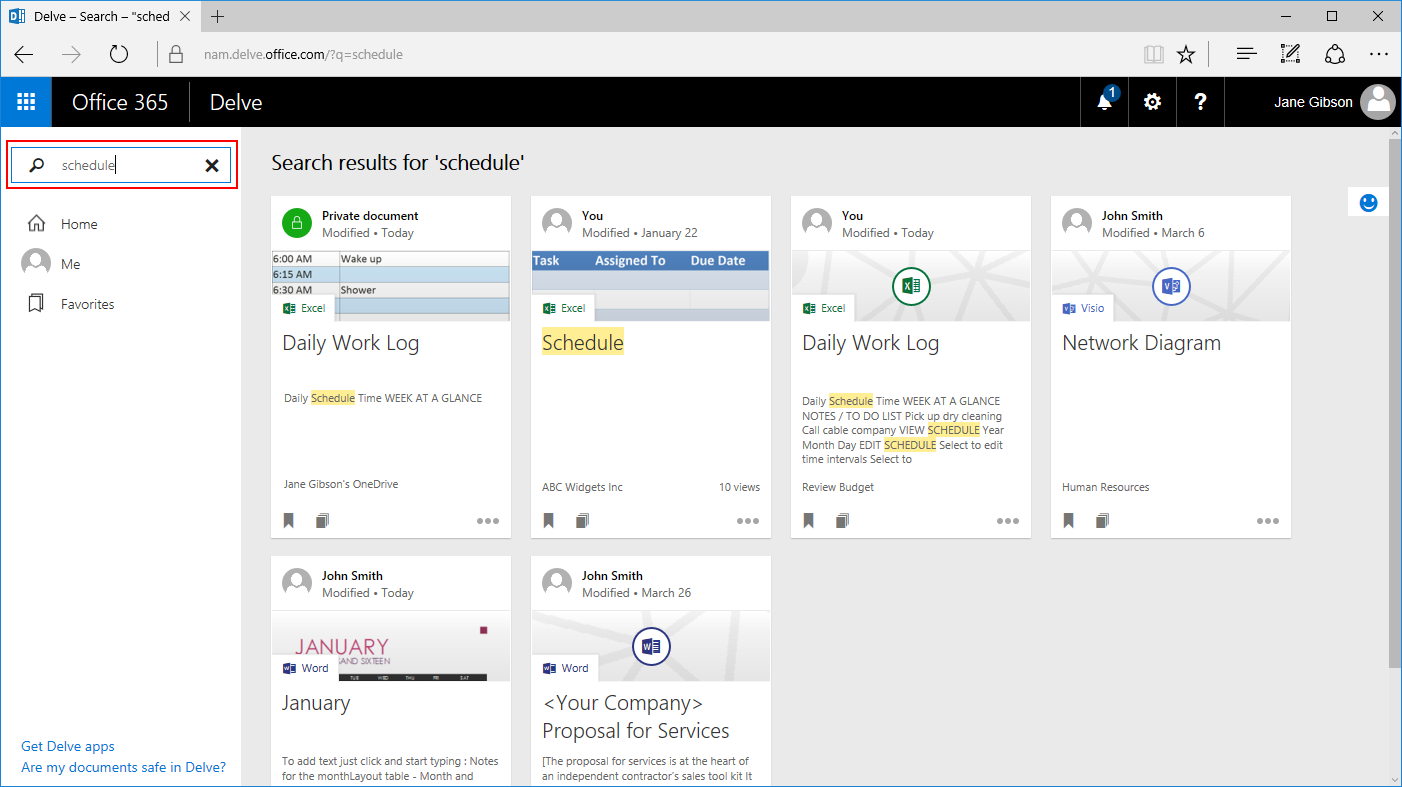Add Review Budget Daily Work Log to board
The width and height of the screenshot is (1402, 787).
tap(842, 521)
